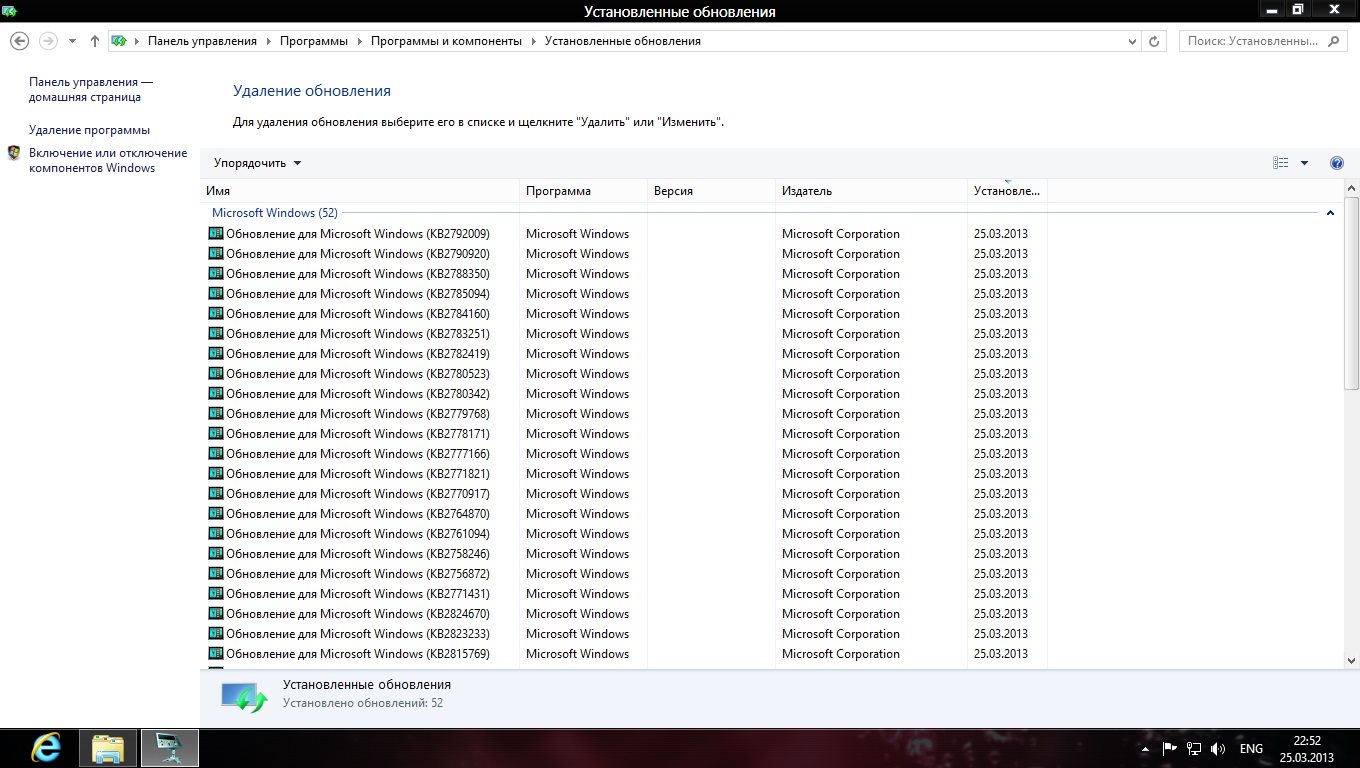Select update row KB2824670
This screenshot has height=768, width=1360.
[626, 614]
